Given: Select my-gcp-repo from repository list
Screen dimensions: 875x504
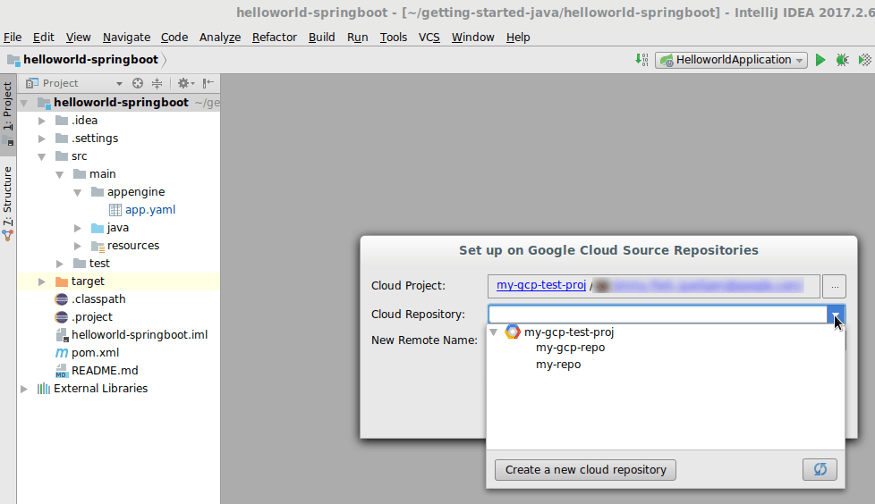Looking at the screenshot, I should [570, 347].
